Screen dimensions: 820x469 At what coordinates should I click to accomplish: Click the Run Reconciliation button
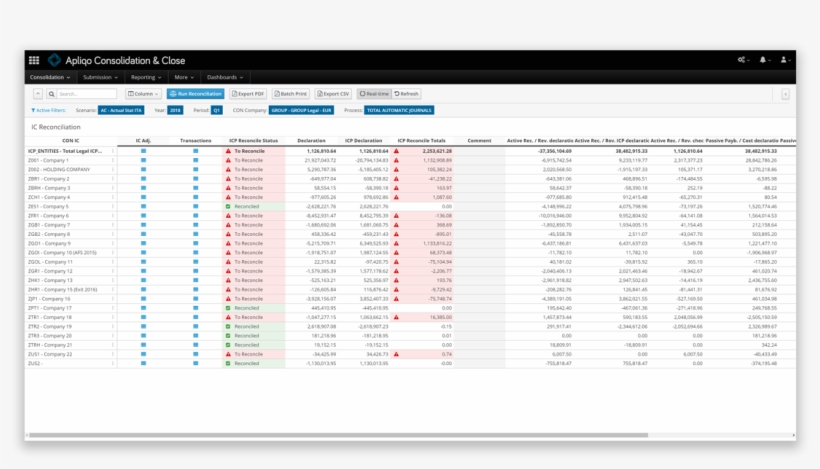tap(196, 94)
